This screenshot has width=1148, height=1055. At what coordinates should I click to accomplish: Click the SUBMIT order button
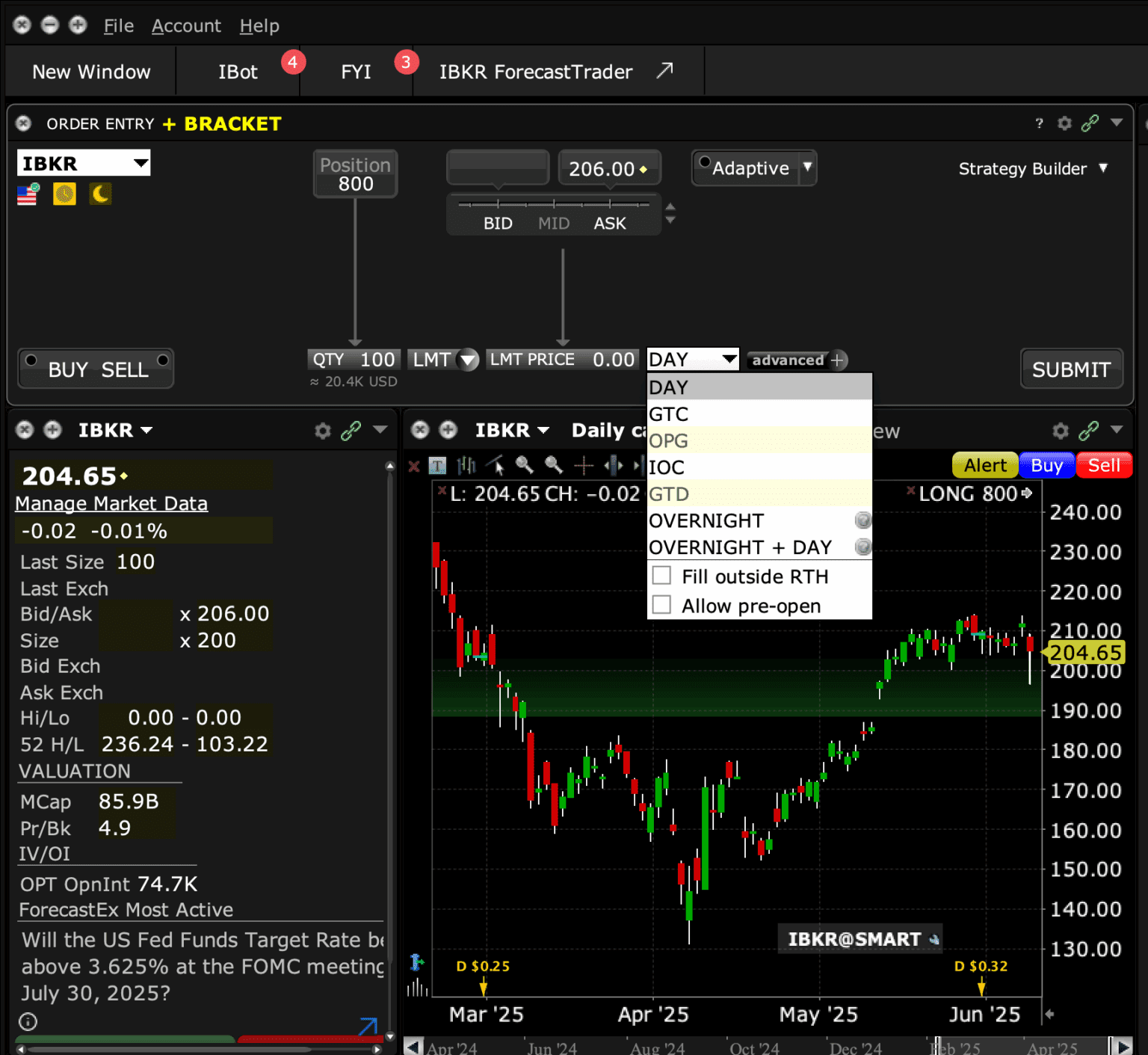pos(1070,369)
